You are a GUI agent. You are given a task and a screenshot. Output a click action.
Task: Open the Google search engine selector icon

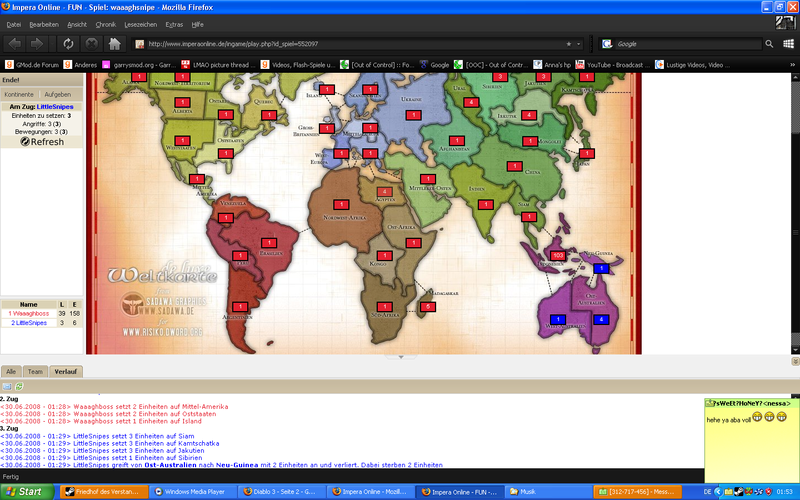pos(607,44)
